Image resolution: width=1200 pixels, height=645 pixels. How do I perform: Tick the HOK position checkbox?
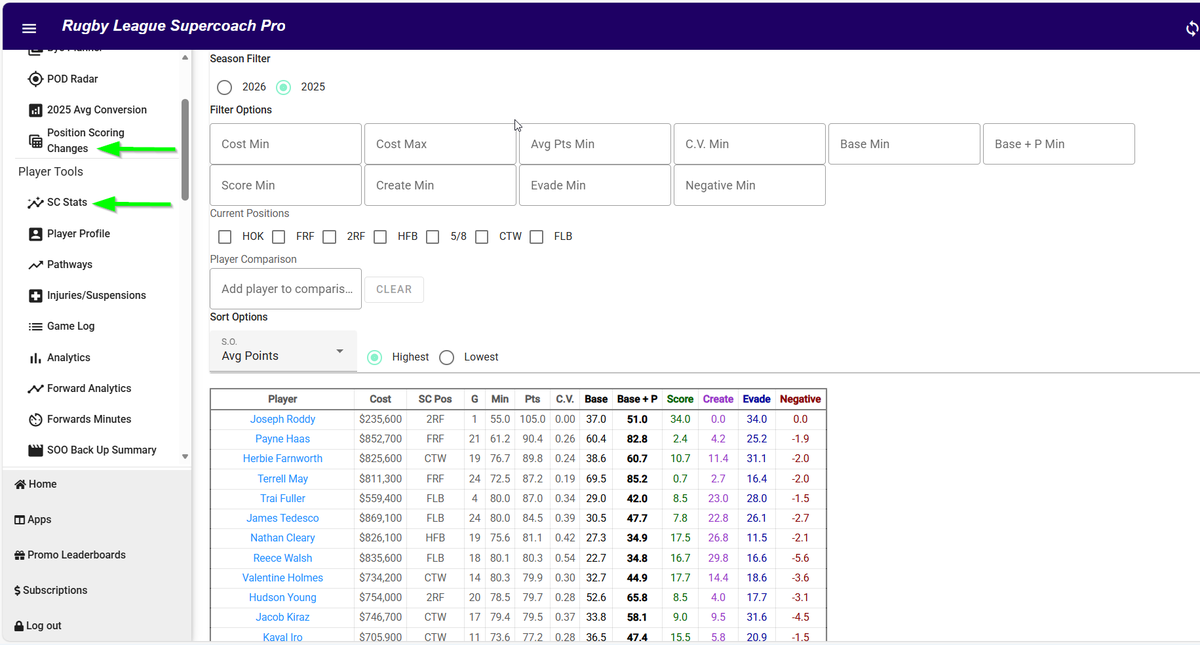click(225, 237)
